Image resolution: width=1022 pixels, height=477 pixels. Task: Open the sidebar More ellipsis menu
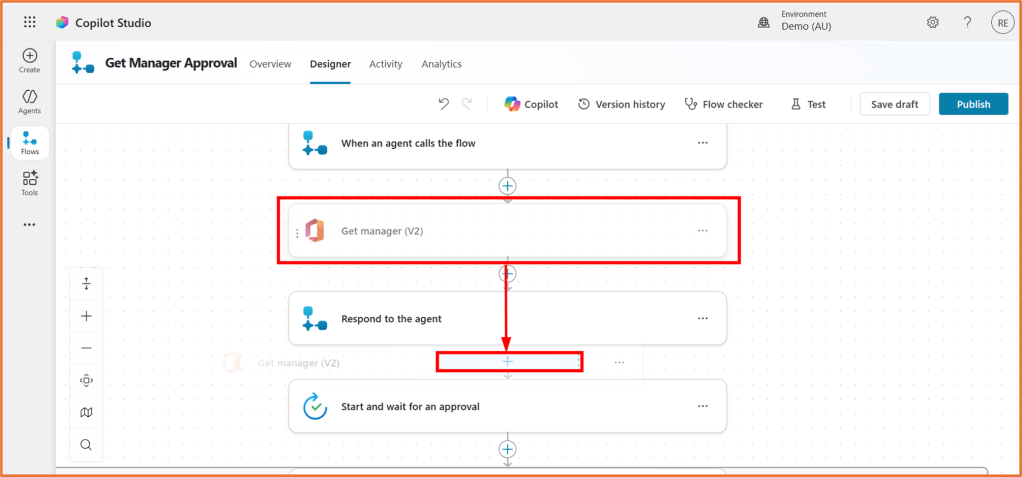click(x=29, y=225)
